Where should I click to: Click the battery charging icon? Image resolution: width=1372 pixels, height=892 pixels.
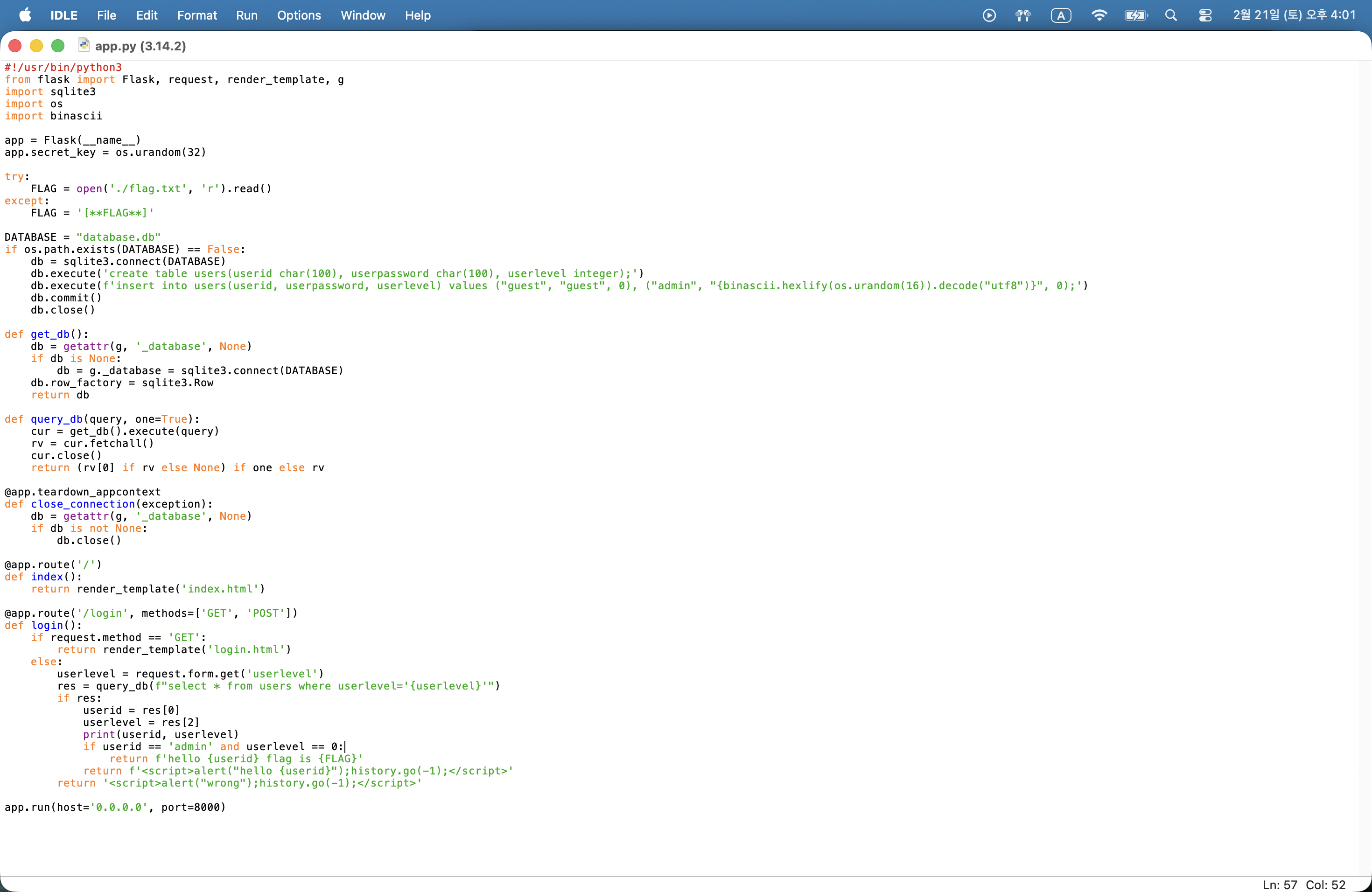pyautogui.click(x=1135, y=15)
